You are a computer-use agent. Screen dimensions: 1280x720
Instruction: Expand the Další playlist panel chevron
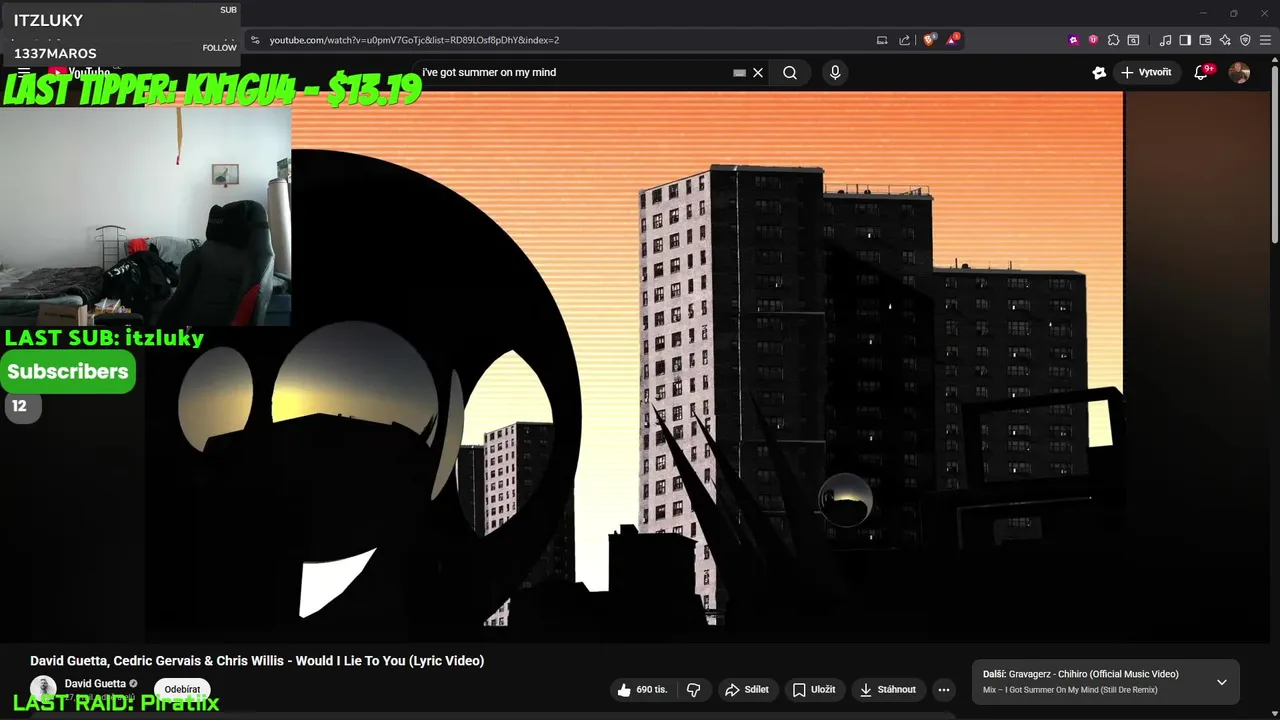tap(1221, 682)
